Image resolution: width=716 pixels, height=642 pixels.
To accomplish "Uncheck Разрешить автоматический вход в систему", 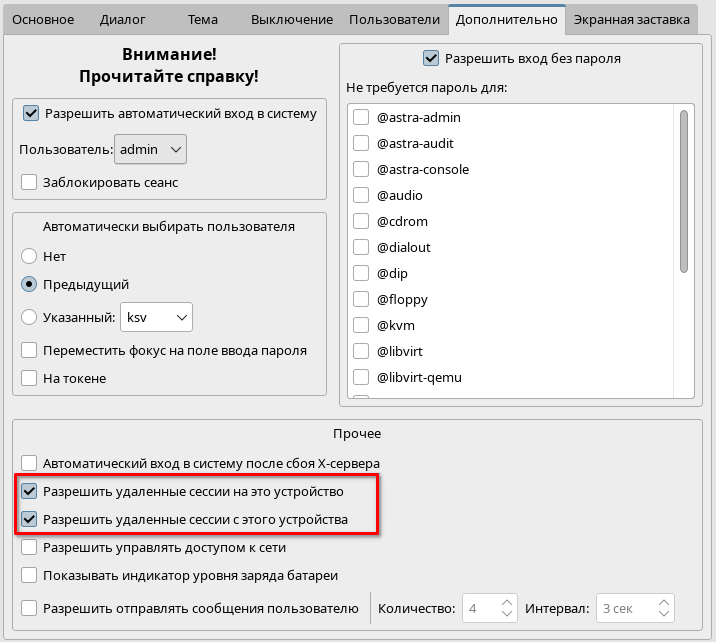I will point(31,113).
